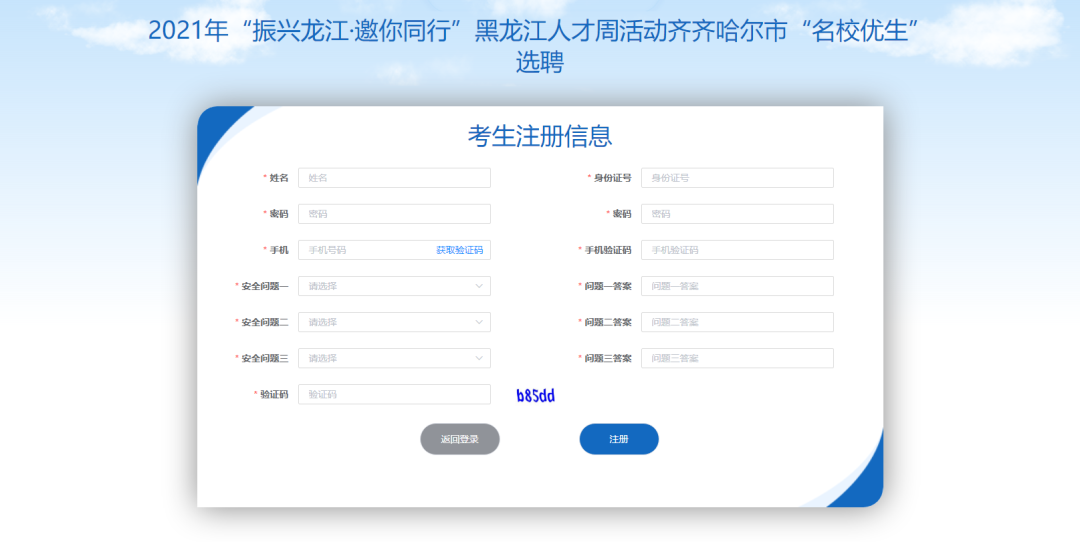
Task: Click the 手机验证码 input field
Action: coord(737,250)
